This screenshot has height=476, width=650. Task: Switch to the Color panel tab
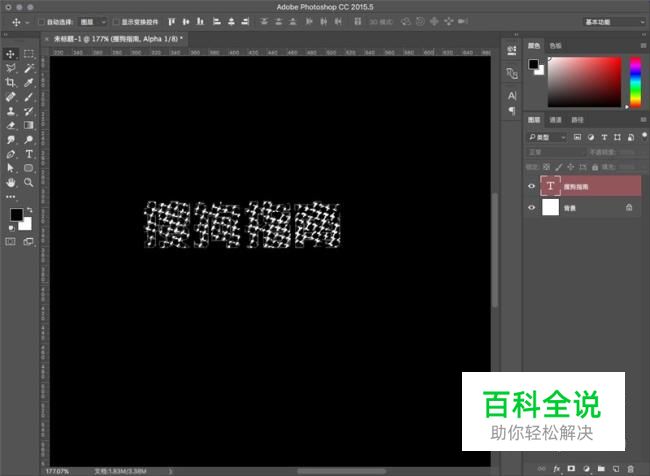click(x=534, y=46)
